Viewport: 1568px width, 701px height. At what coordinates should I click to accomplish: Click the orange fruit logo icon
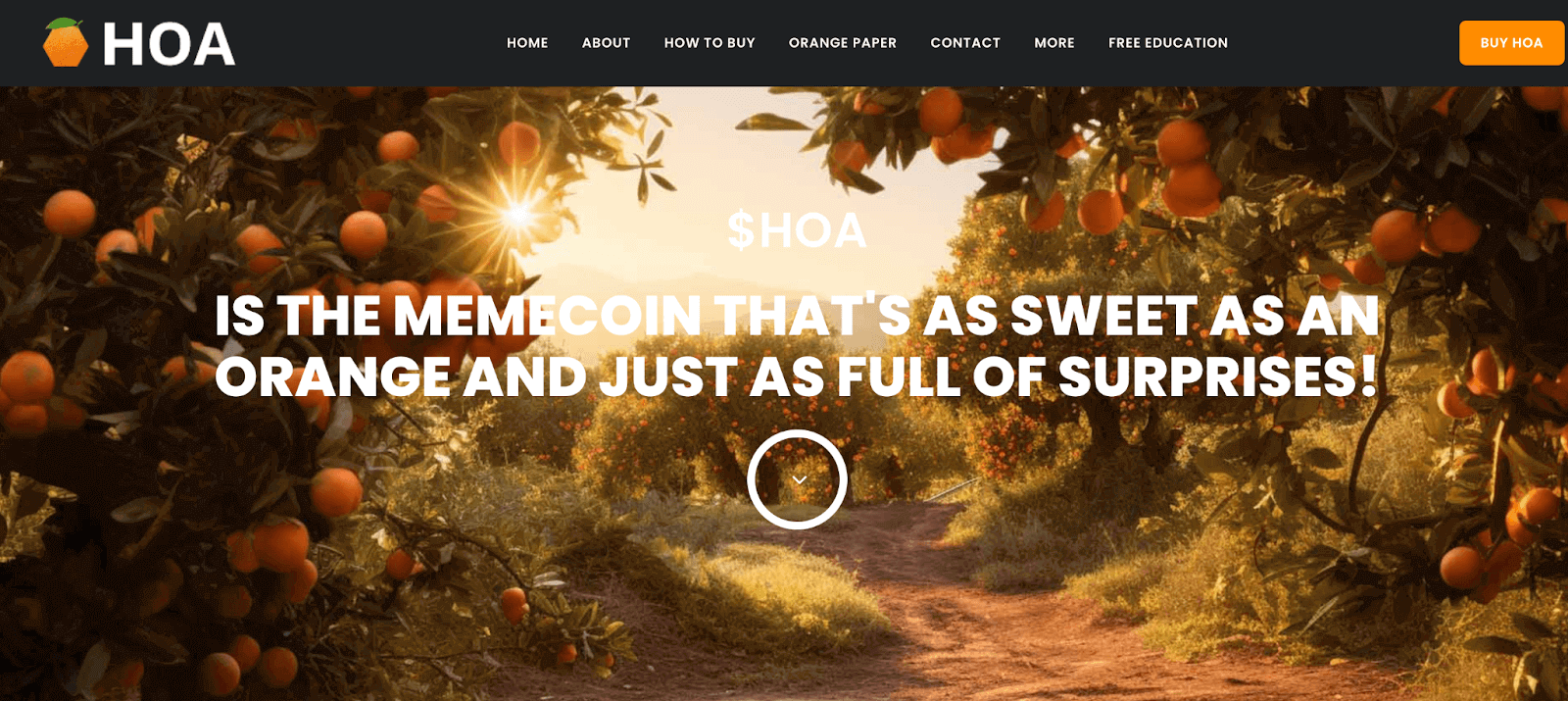tap(66, 42)
